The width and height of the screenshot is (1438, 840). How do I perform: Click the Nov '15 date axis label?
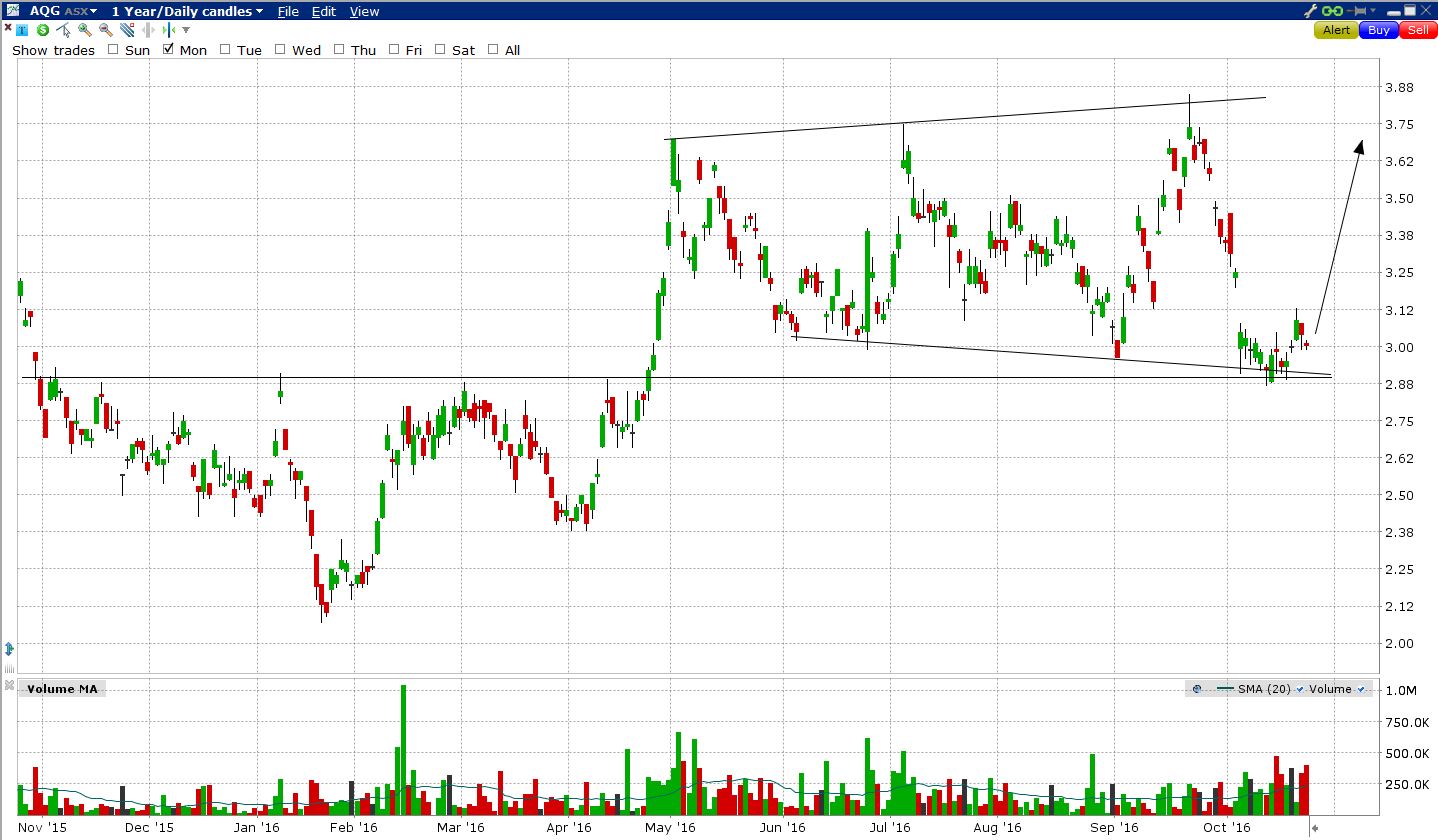(x=43, y=828)
